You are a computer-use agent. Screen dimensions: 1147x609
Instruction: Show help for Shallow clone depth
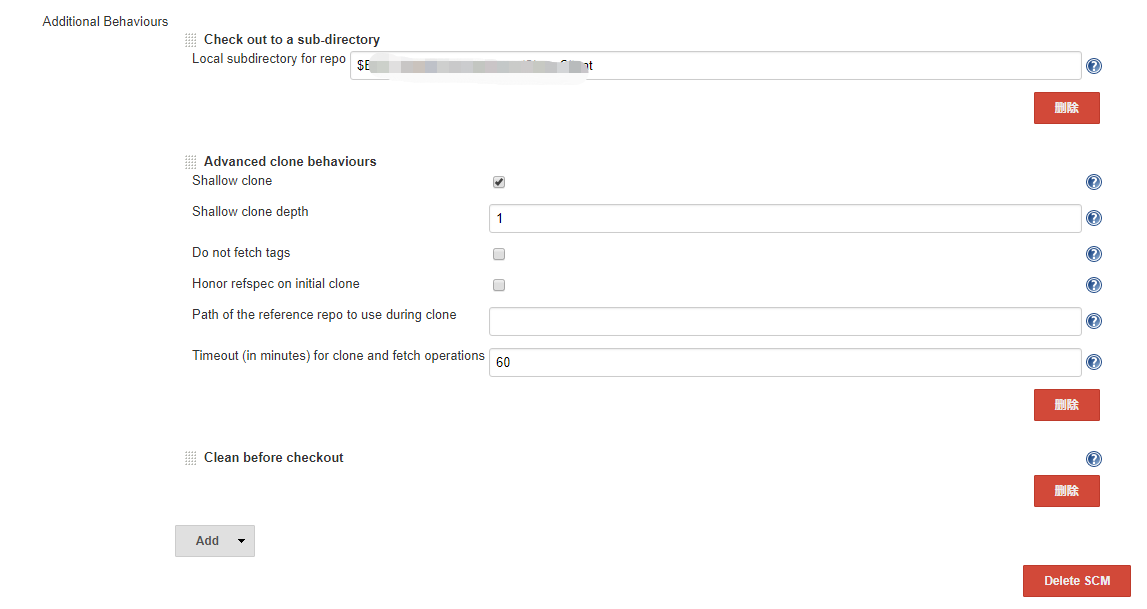(1094, 218)
